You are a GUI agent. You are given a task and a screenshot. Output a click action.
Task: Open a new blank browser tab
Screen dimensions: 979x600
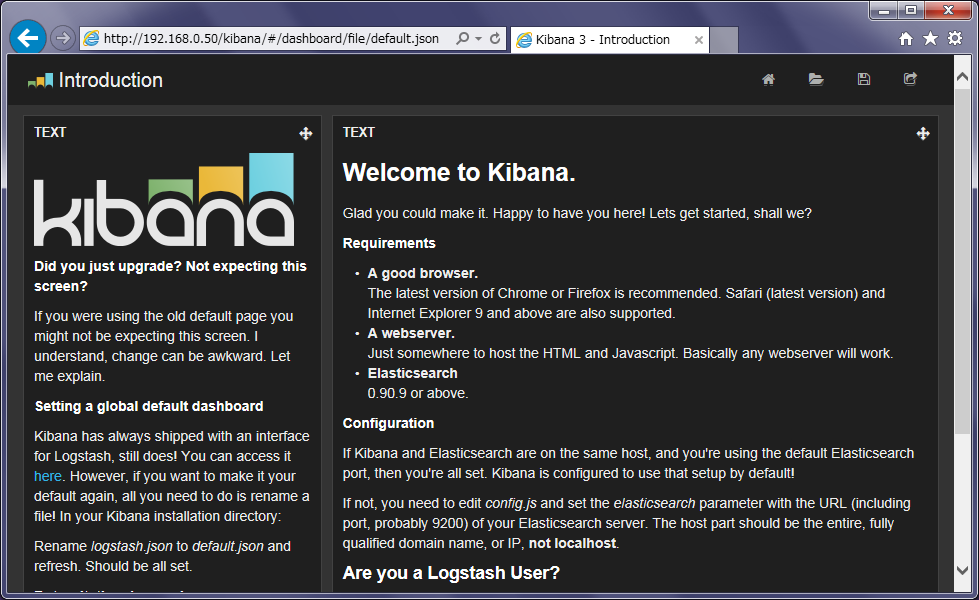[x=724, y=40]
